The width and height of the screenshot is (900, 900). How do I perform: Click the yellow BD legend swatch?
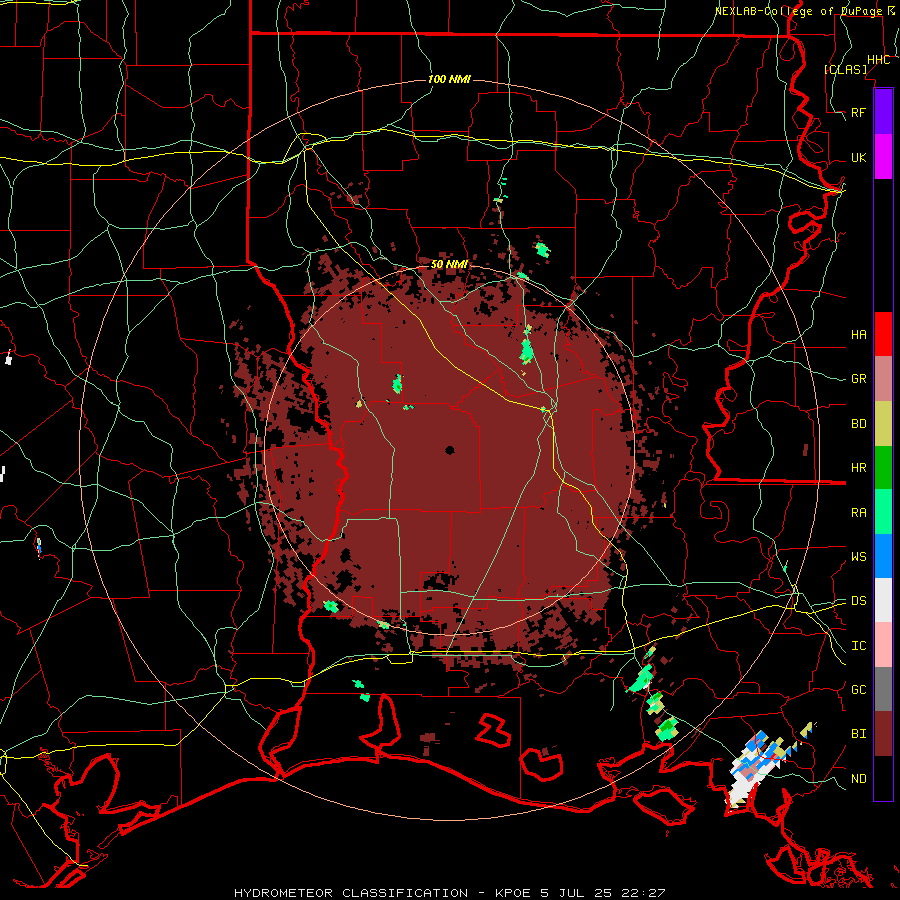pos(883,424)
